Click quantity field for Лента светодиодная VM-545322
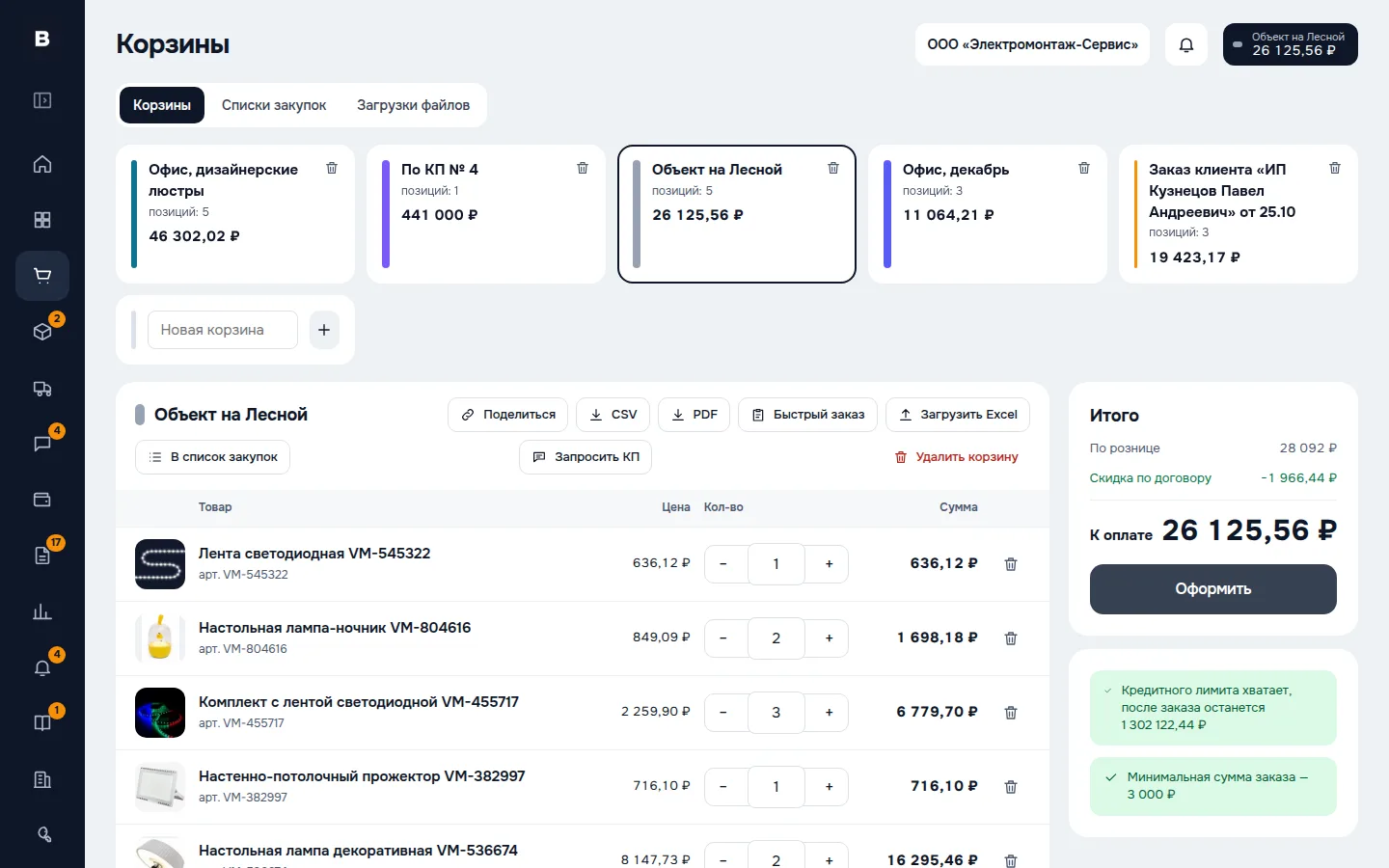This screenshot has height=868, width=1389. pos(776,564)
